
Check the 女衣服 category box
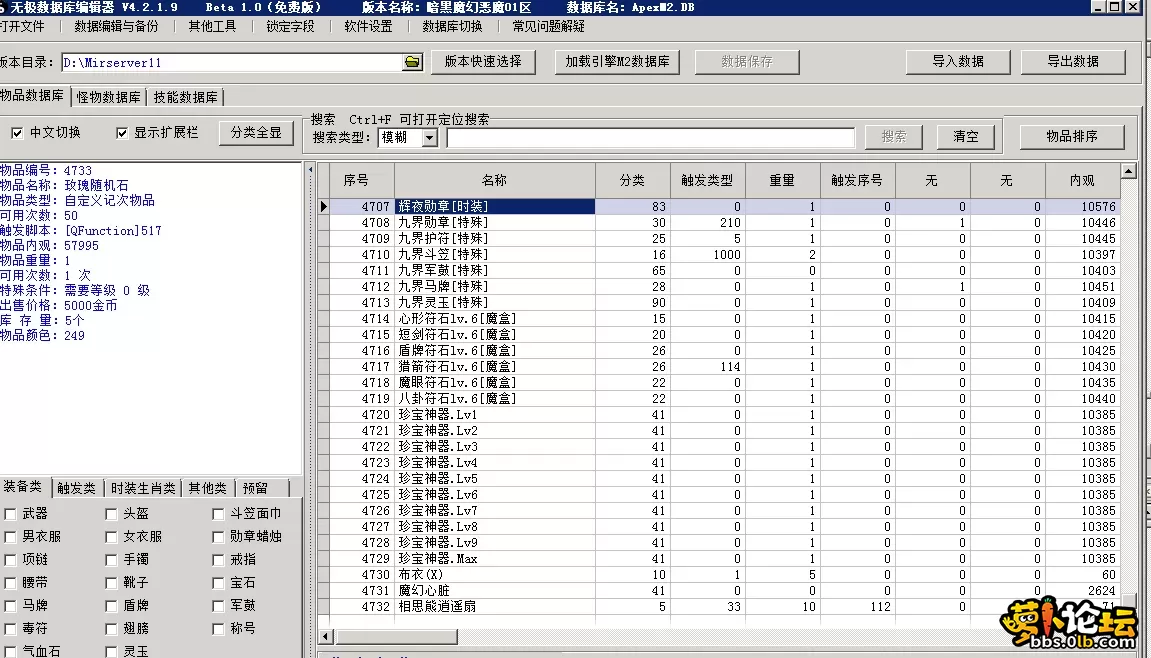(x=111, y=537)
